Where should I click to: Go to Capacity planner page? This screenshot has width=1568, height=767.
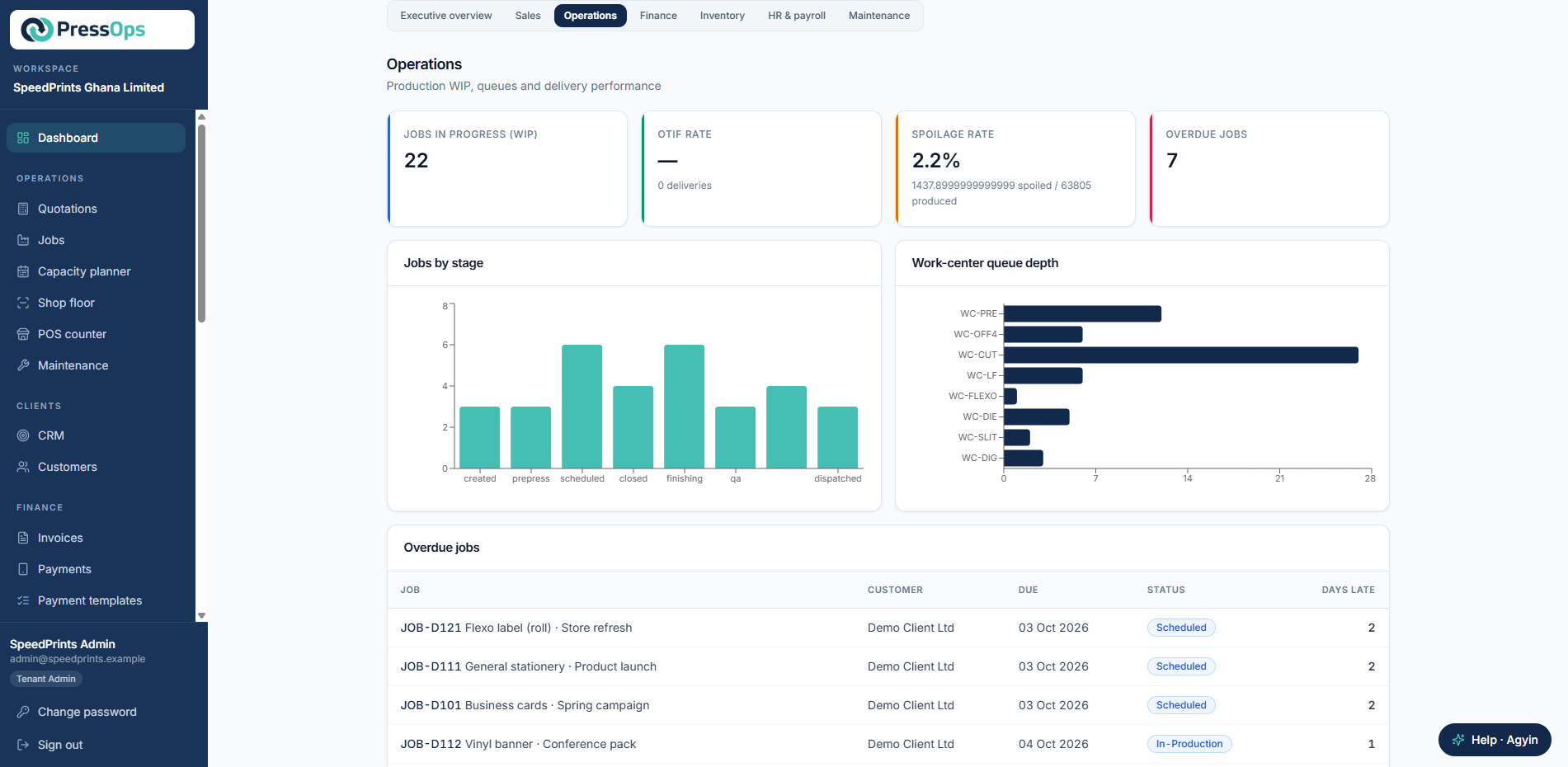tap(96, 271)
